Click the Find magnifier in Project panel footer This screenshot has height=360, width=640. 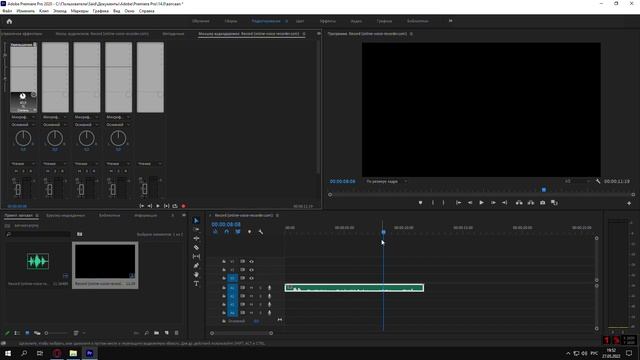(x=147, y=333)
